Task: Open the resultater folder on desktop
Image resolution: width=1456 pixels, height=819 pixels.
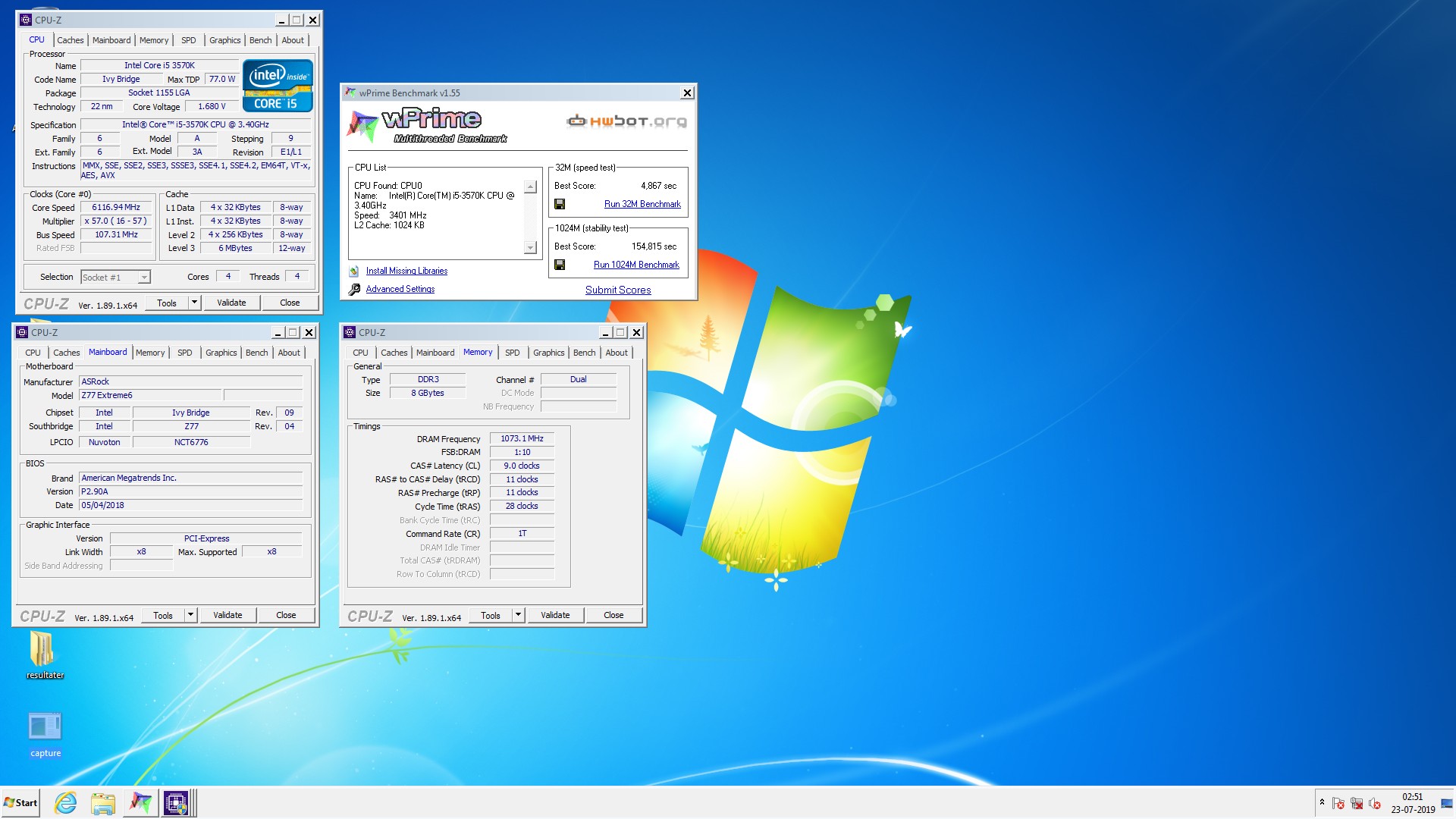Action: coord(45,655)
